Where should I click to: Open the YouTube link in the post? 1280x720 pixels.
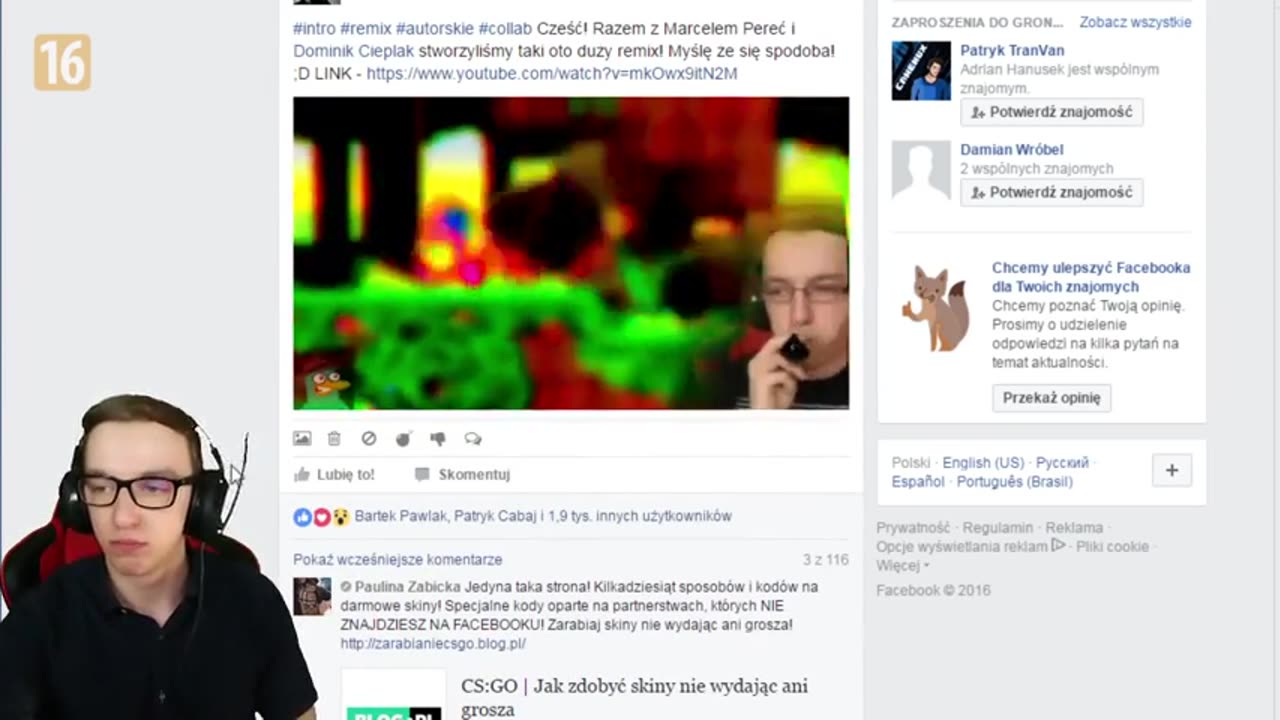coord(552,73)
